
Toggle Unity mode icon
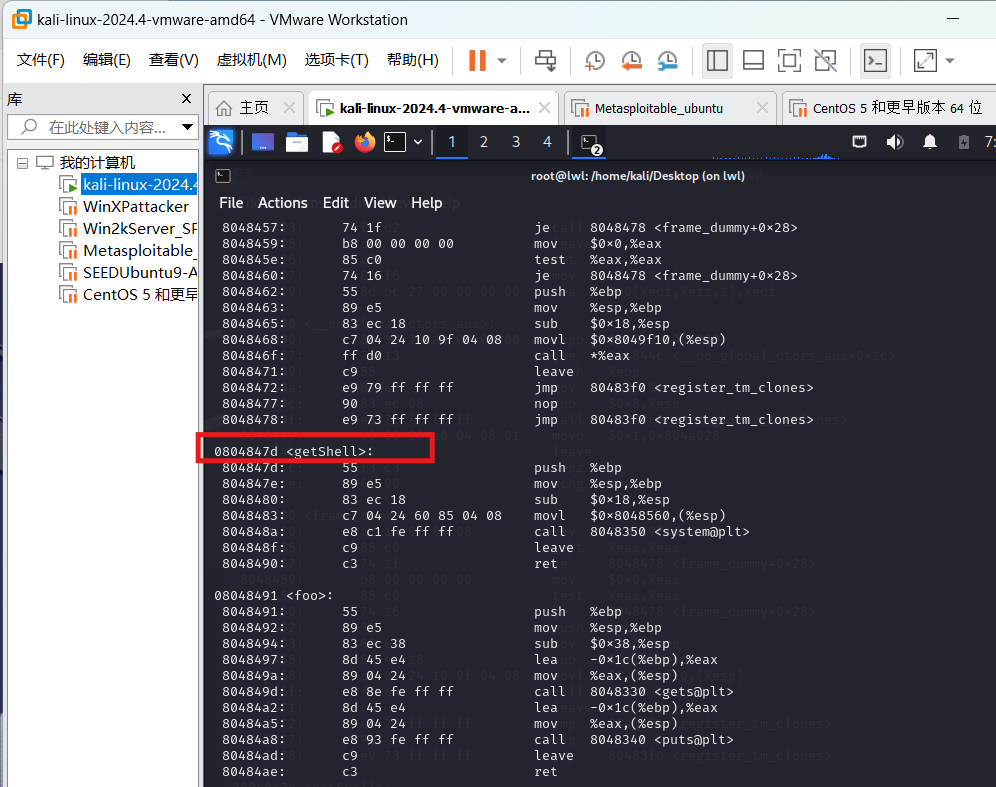[x=825, y=60]
